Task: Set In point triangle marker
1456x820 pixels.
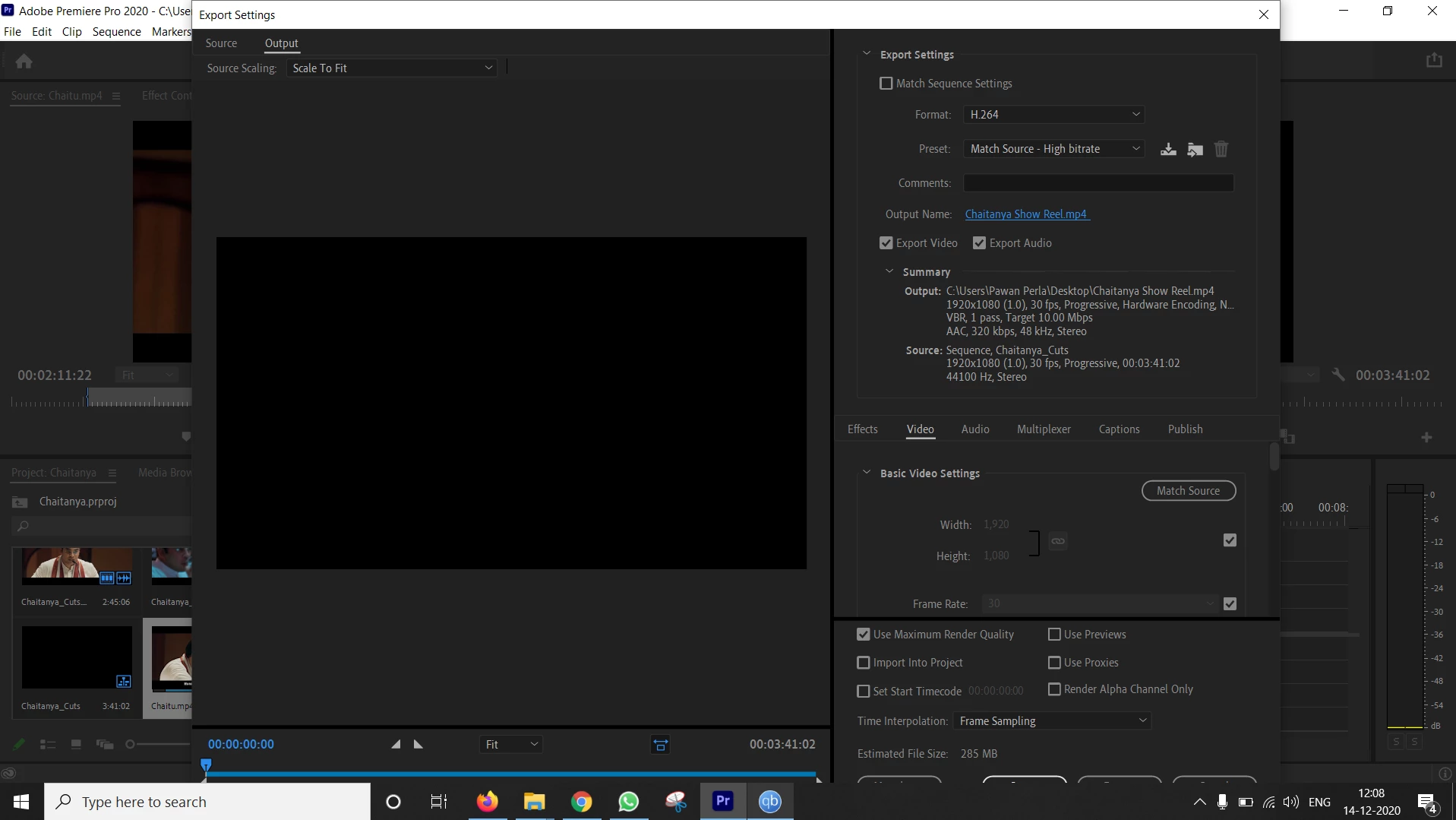Action: (x=396, y=744)
